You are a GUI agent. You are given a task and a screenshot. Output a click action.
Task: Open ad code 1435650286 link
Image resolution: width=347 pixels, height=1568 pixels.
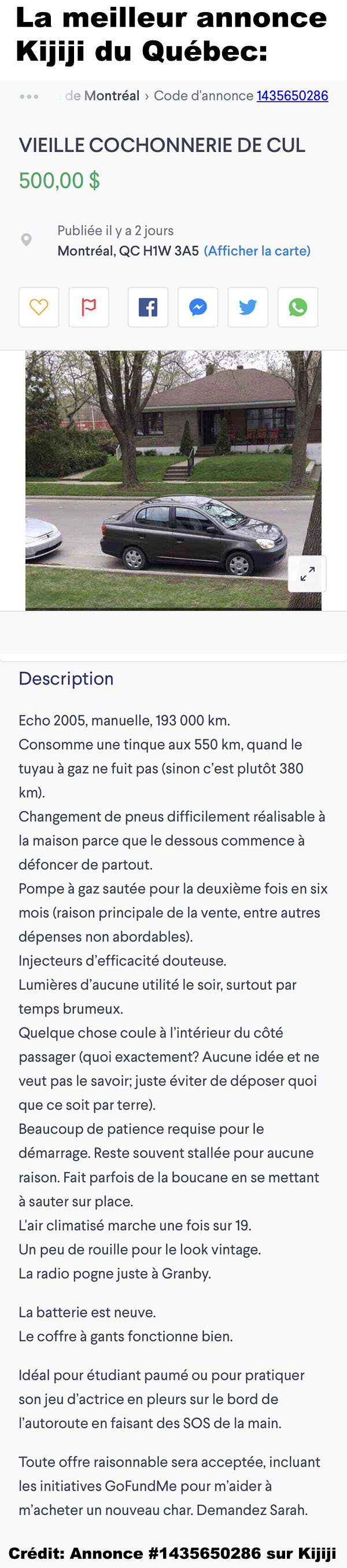[x=292, y=95]
